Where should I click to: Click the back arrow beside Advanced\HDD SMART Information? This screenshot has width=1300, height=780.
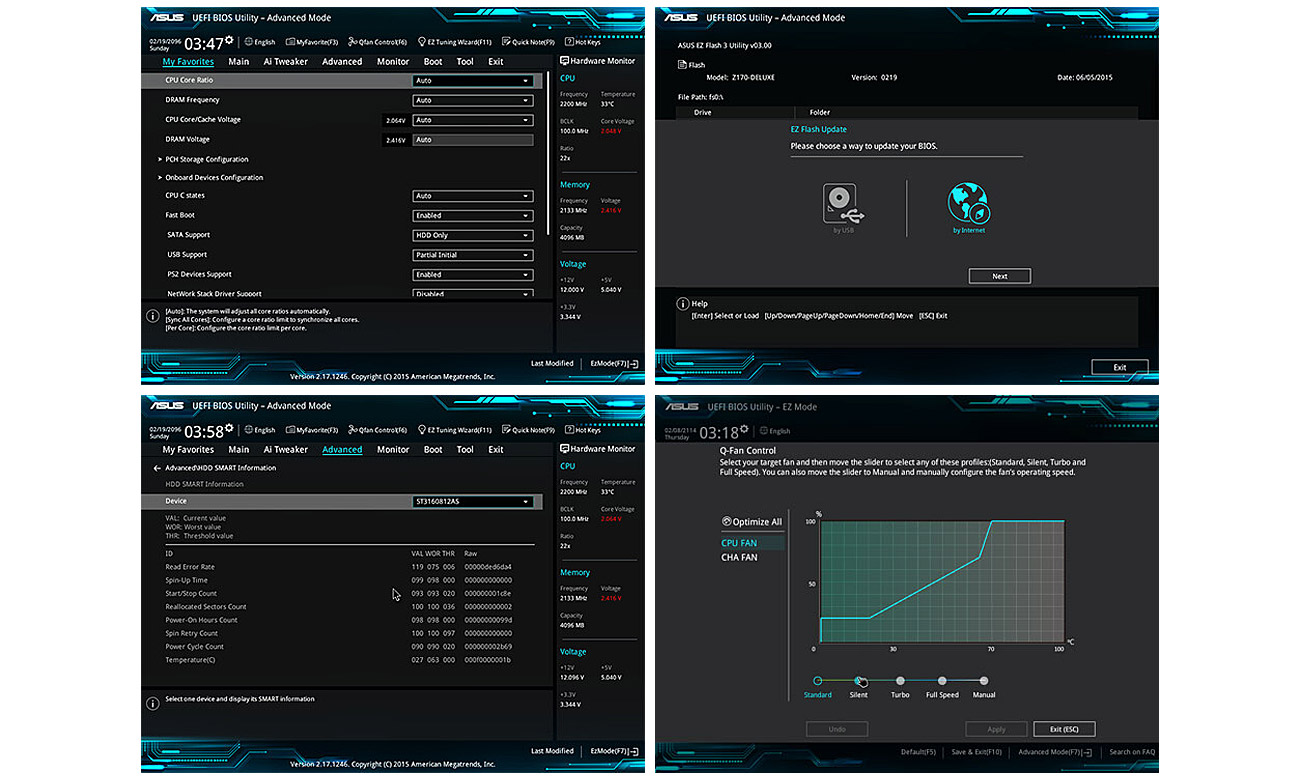coord(157,468)
